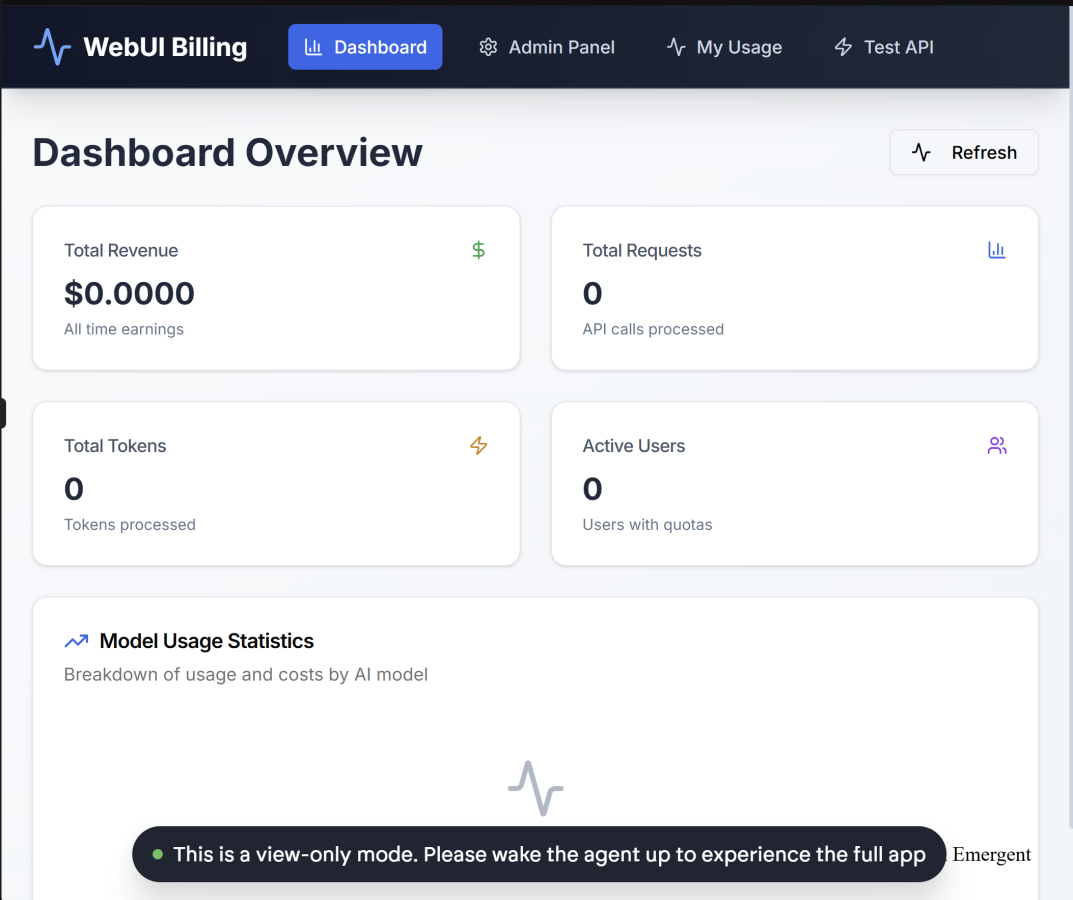
Task: Click the view-only mode notification banner
Action: pyautogui.click(x=548, y=854)
